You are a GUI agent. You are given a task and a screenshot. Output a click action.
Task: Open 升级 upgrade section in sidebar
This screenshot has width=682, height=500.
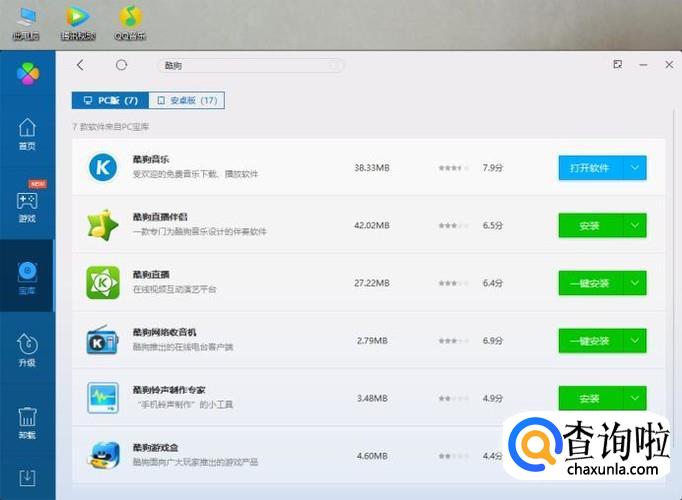pyautogui.click(x=27, y=350)
